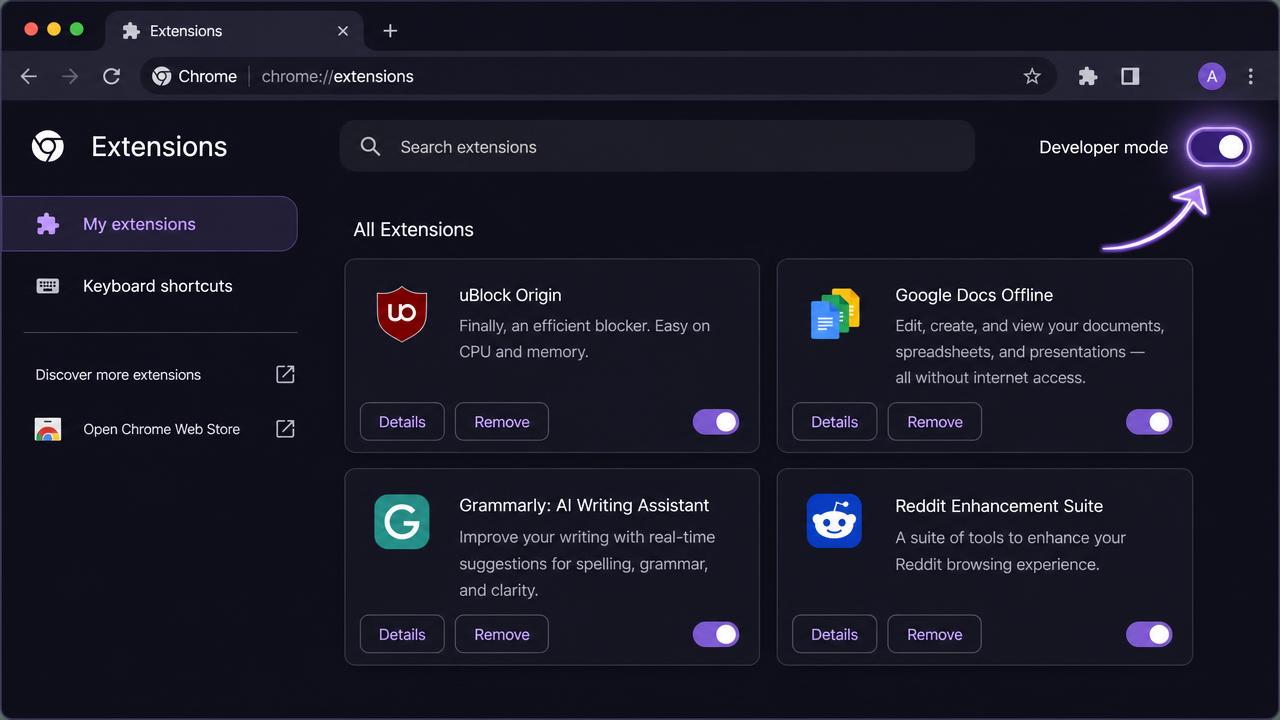Click the Developer mode label

(1103, 147)
